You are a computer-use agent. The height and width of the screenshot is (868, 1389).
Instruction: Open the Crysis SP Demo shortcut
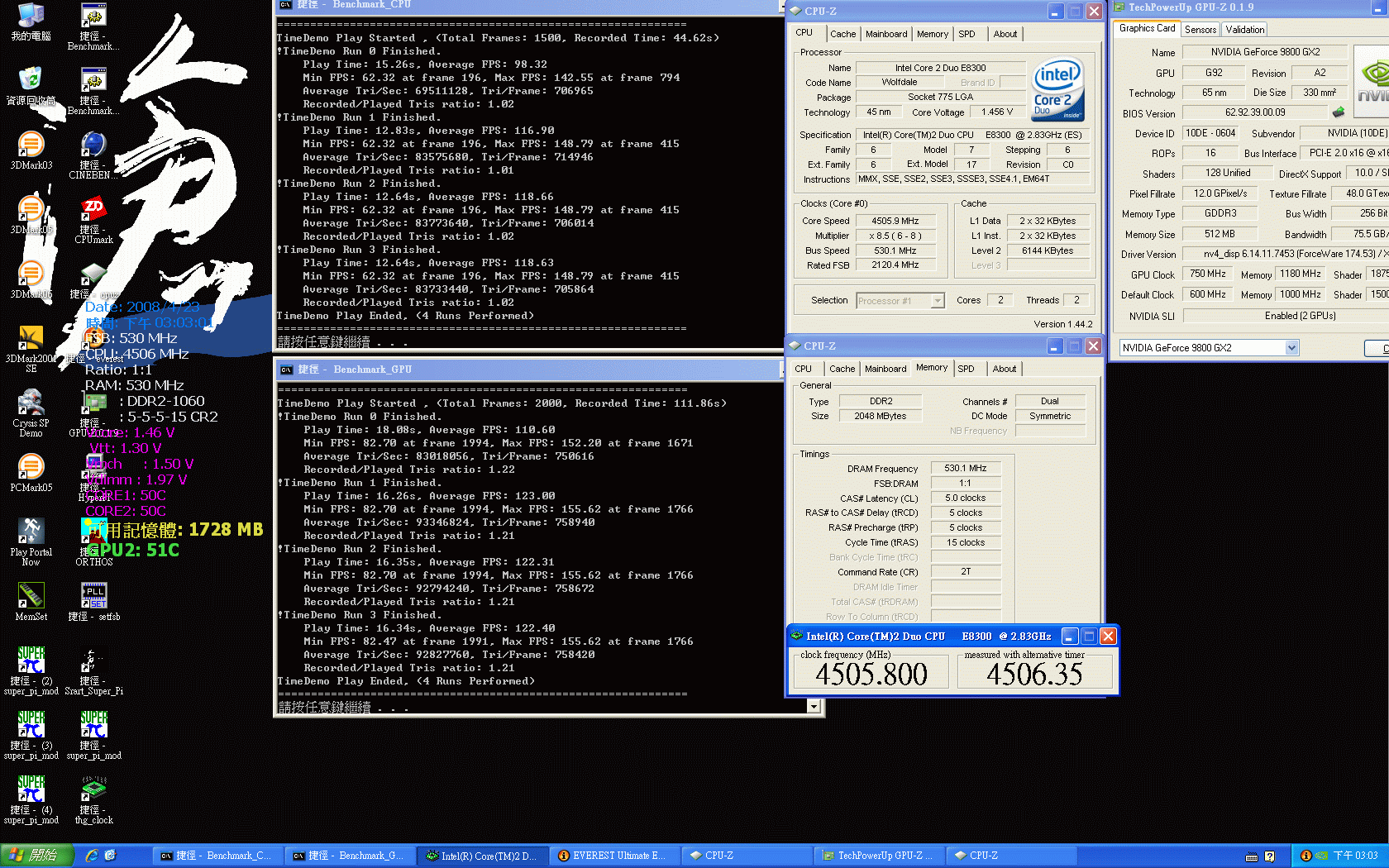(x=31, y=413)
